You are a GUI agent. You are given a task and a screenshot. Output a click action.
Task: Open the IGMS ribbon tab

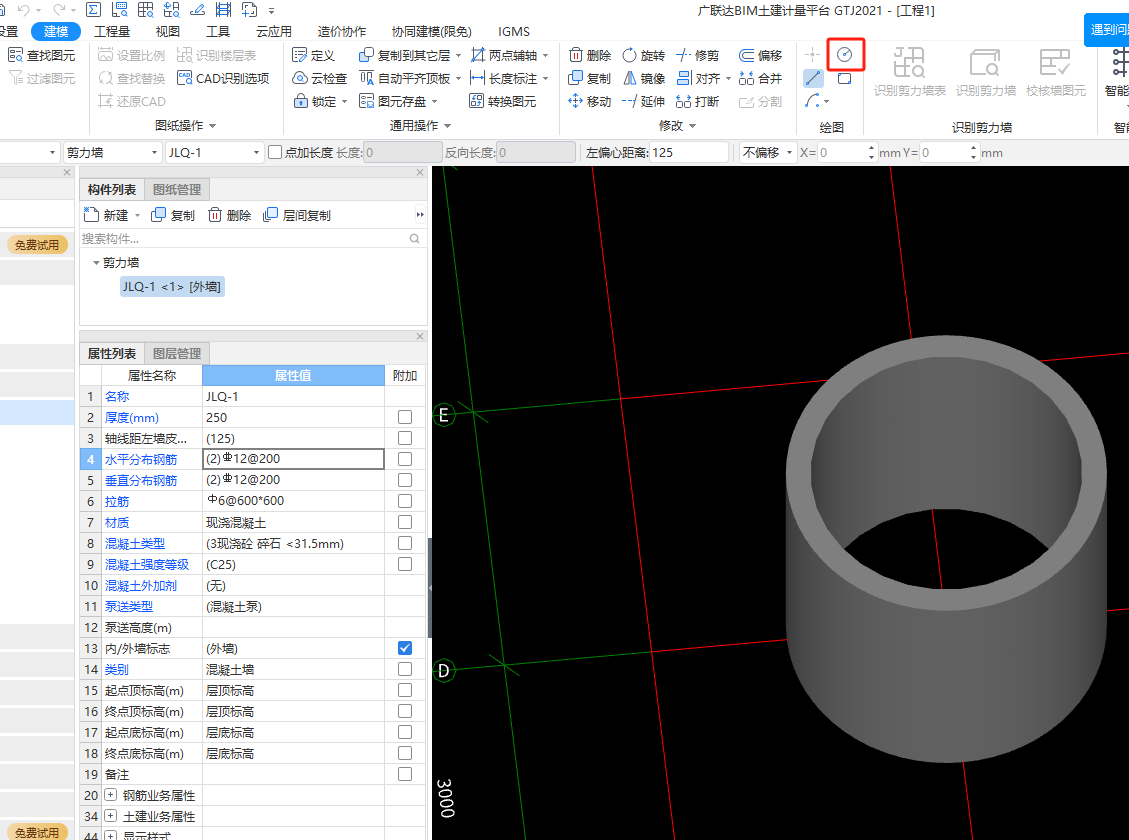coord(513,32)
